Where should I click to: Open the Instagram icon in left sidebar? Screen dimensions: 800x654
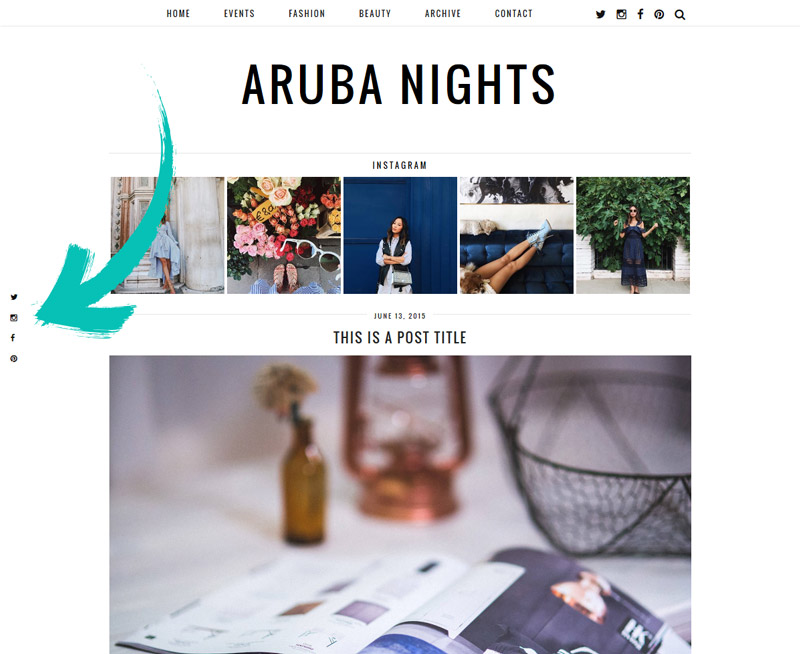14,318
